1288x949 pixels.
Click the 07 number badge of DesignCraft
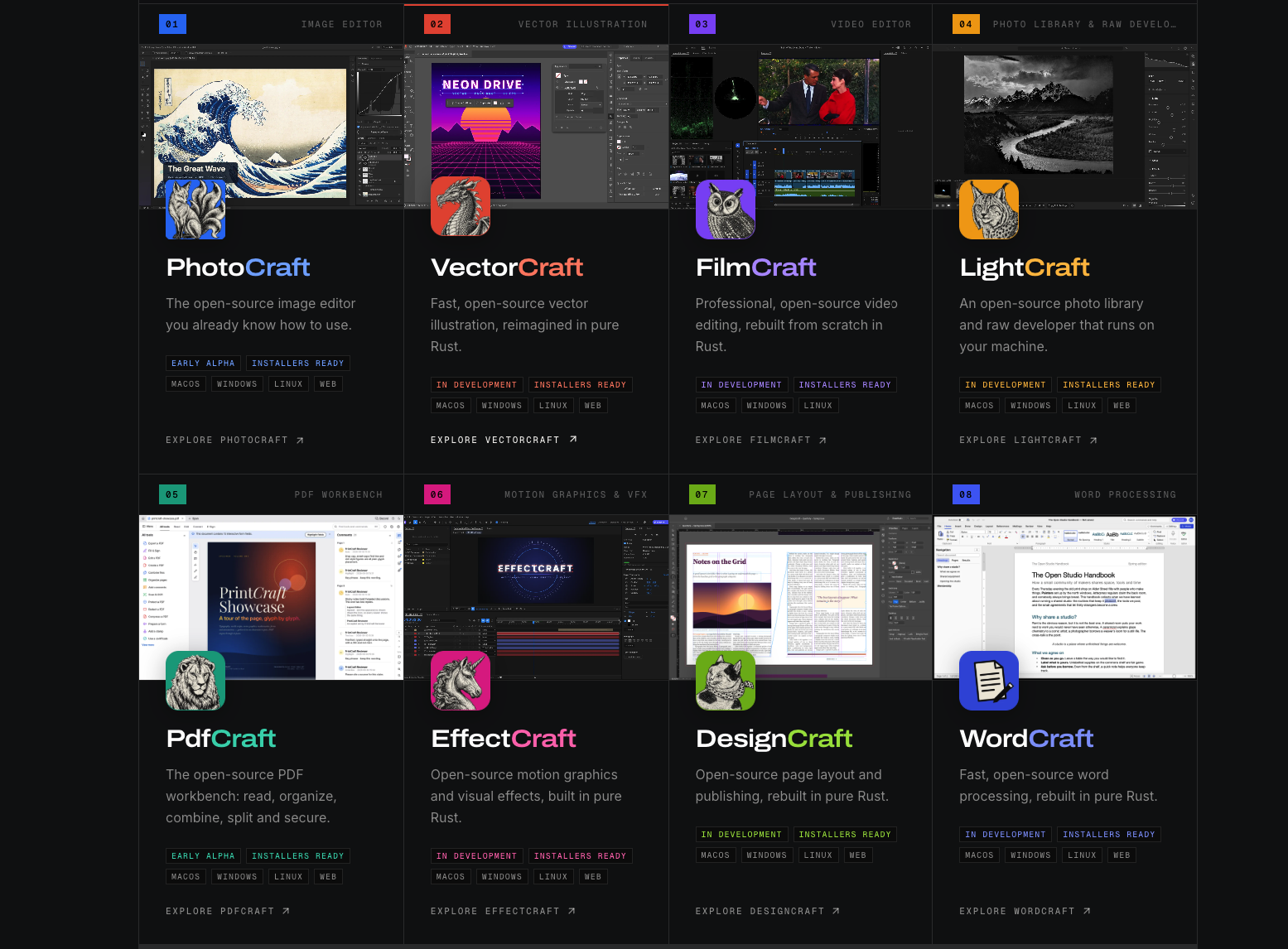point(702,494)
